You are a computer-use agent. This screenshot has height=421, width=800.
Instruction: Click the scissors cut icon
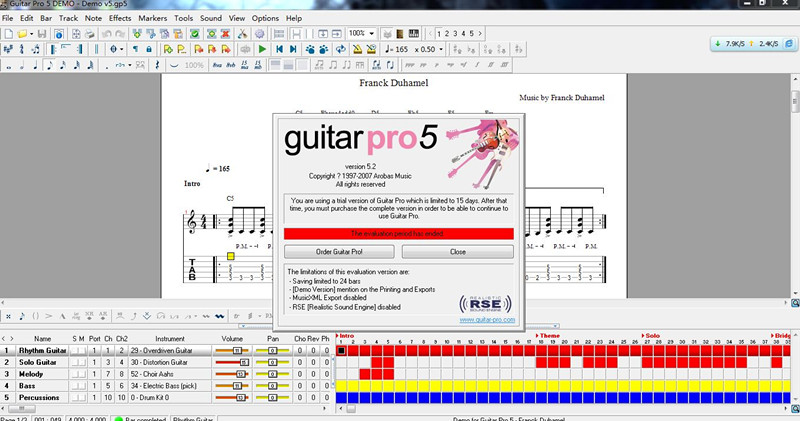[243, 33]
